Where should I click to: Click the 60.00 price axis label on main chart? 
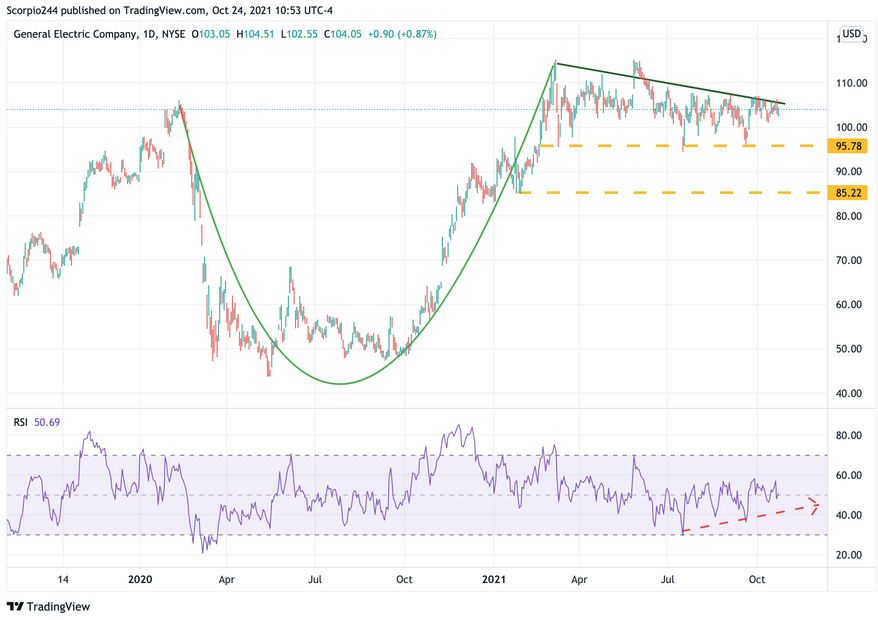coord(851,305)
